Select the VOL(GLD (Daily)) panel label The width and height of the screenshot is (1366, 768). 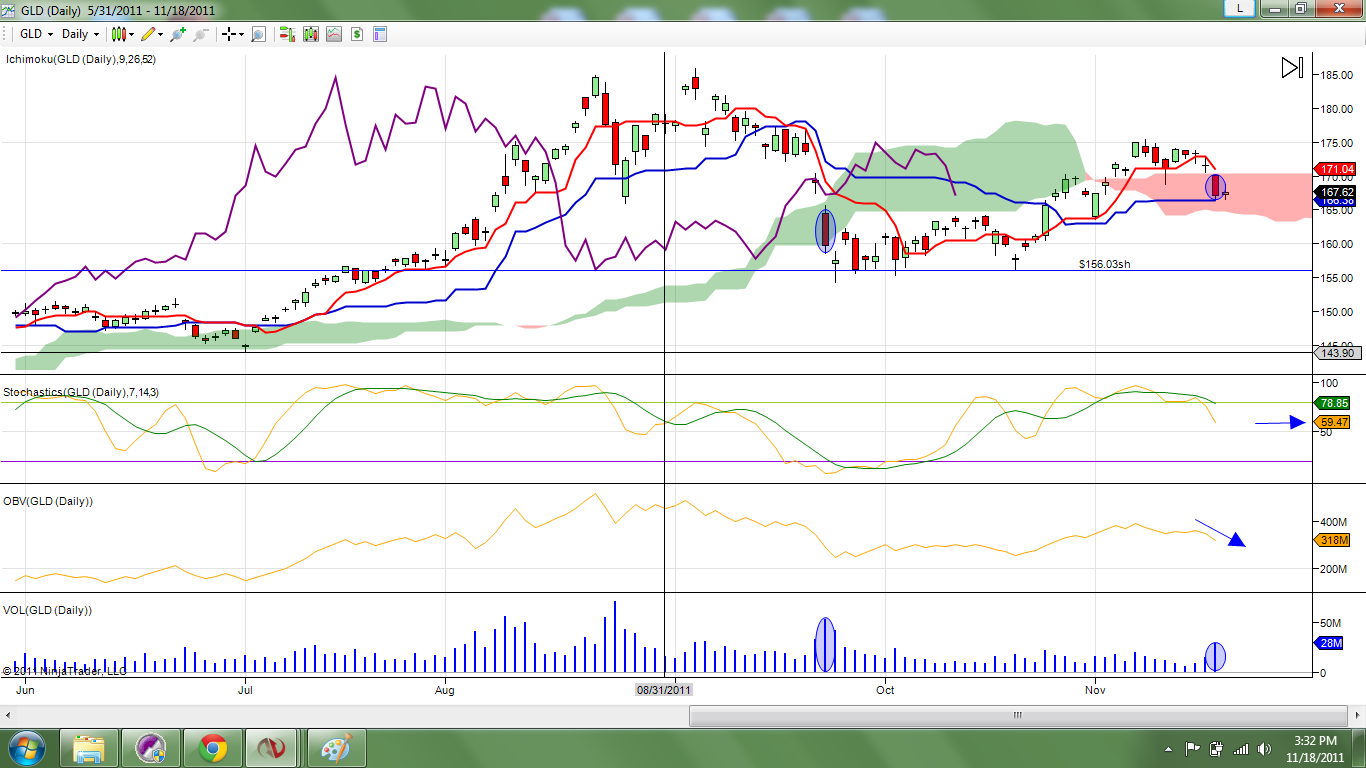tap(47, 610)
